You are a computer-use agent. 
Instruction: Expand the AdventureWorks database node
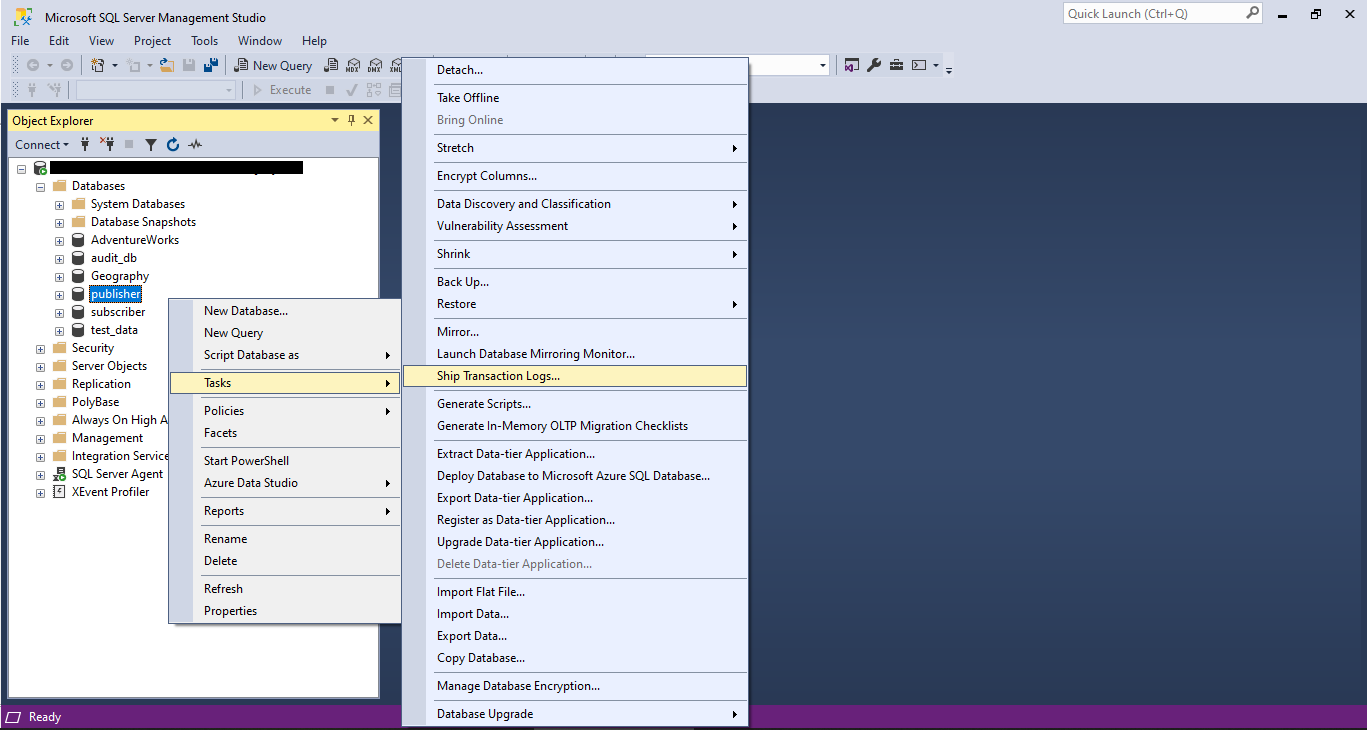point(59,239)
